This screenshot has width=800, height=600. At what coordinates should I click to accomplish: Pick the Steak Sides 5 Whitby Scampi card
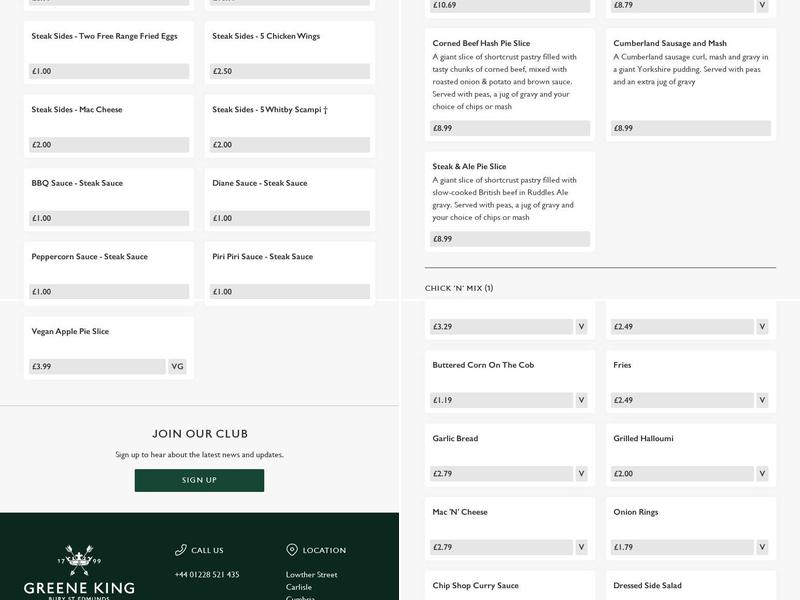[290, 125]
